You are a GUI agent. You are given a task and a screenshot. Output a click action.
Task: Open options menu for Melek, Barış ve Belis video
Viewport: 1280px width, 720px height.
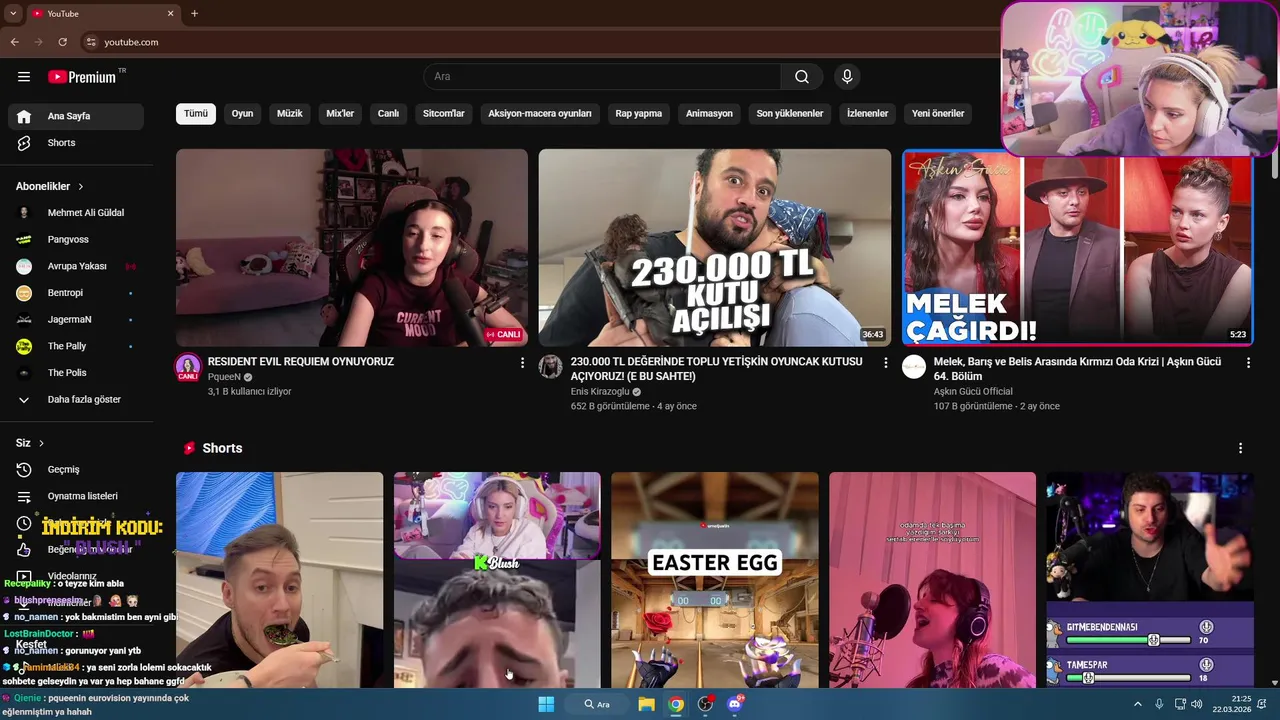click(1248, 363)
